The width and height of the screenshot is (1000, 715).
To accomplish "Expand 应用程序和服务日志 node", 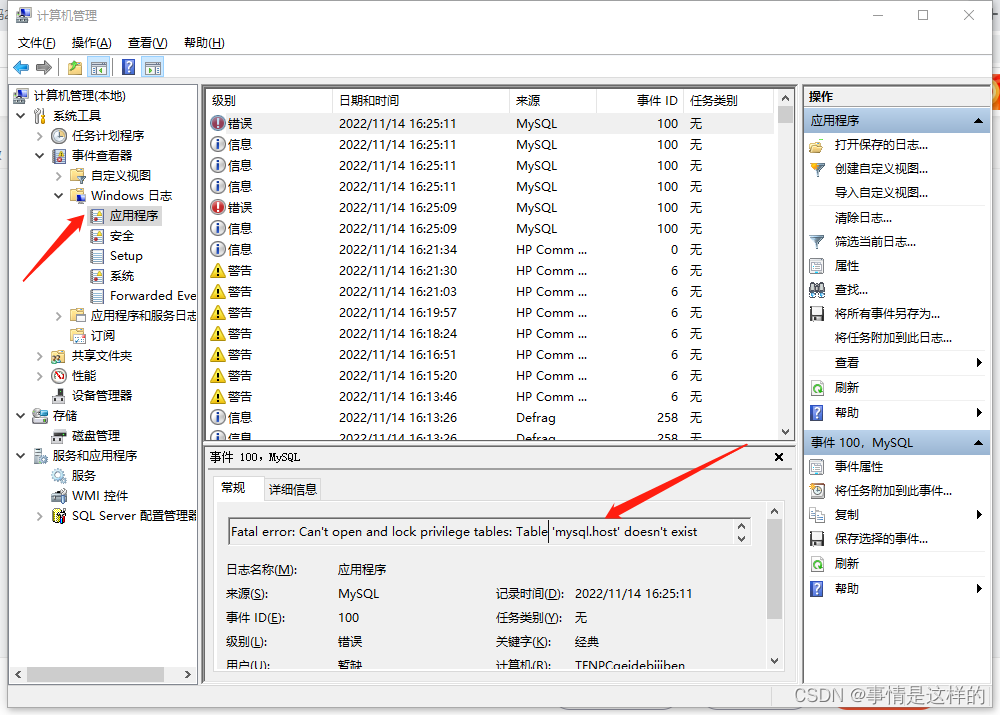I will 59,316.
